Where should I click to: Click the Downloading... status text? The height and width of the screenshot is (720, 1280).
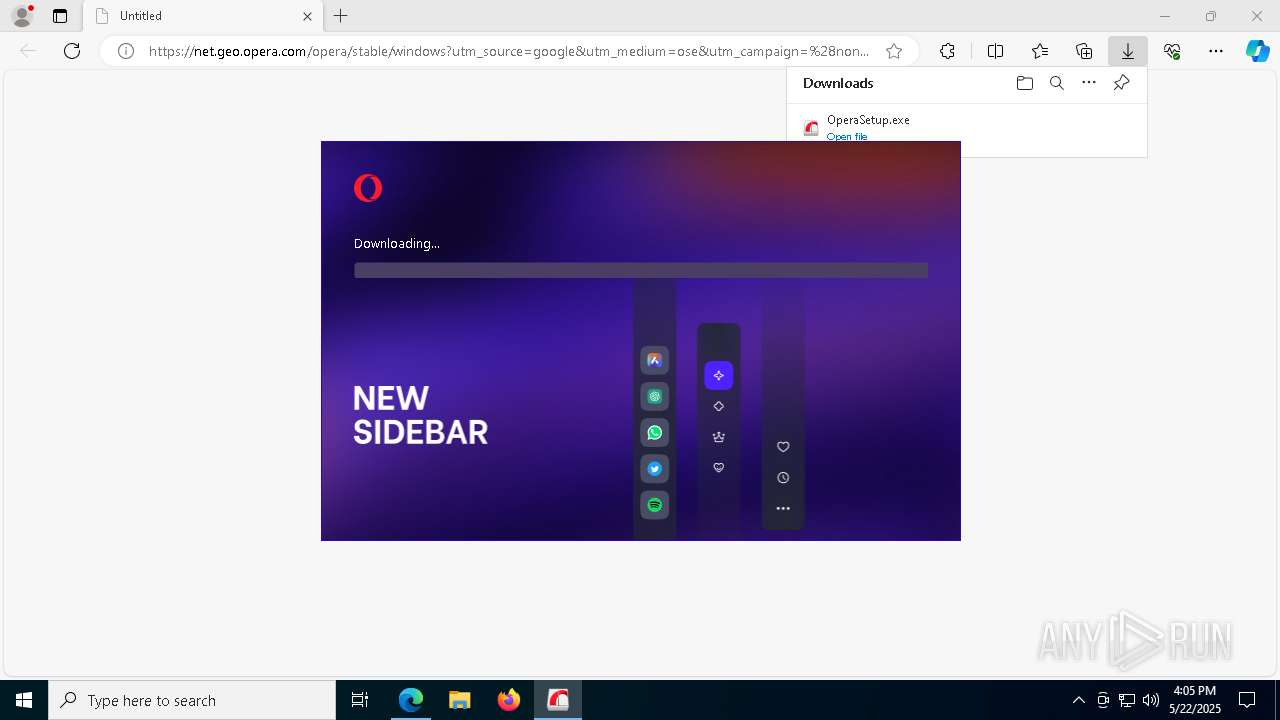pos(397,243)
